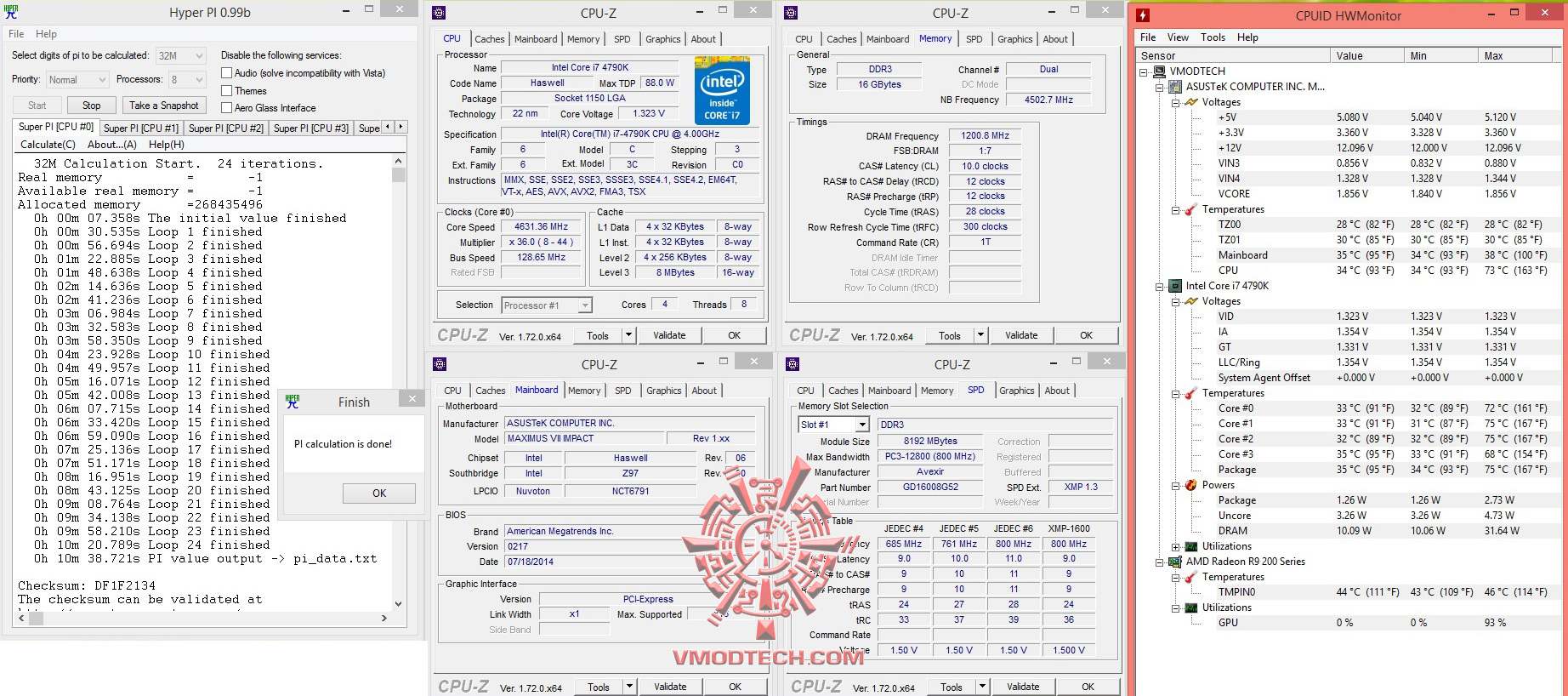Click the scroll down arrow of Hyper PI log
The width and height of the screenshot is (1568, 696).
pyautogui.click(x=399, y=604)
